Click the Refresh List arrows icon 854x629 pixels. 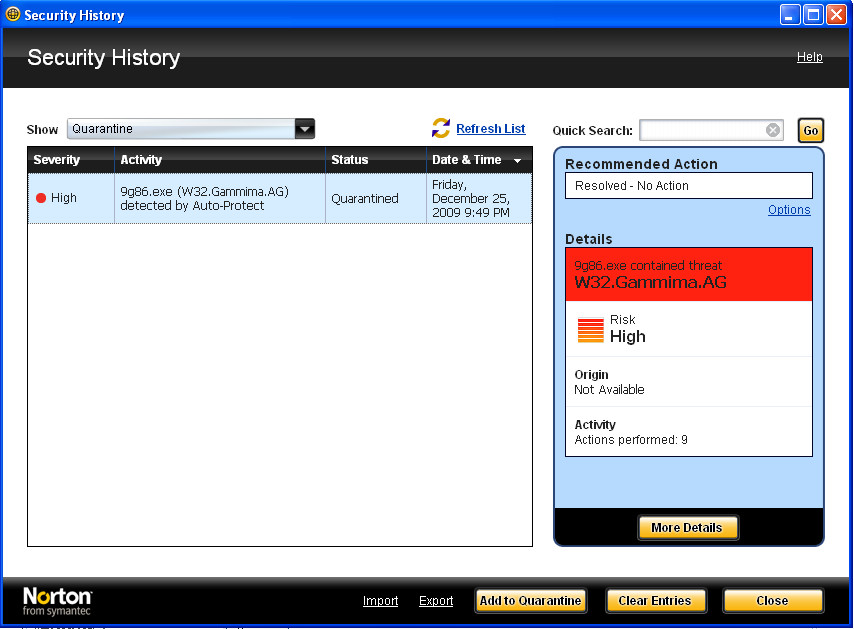(x=441, y=128)
